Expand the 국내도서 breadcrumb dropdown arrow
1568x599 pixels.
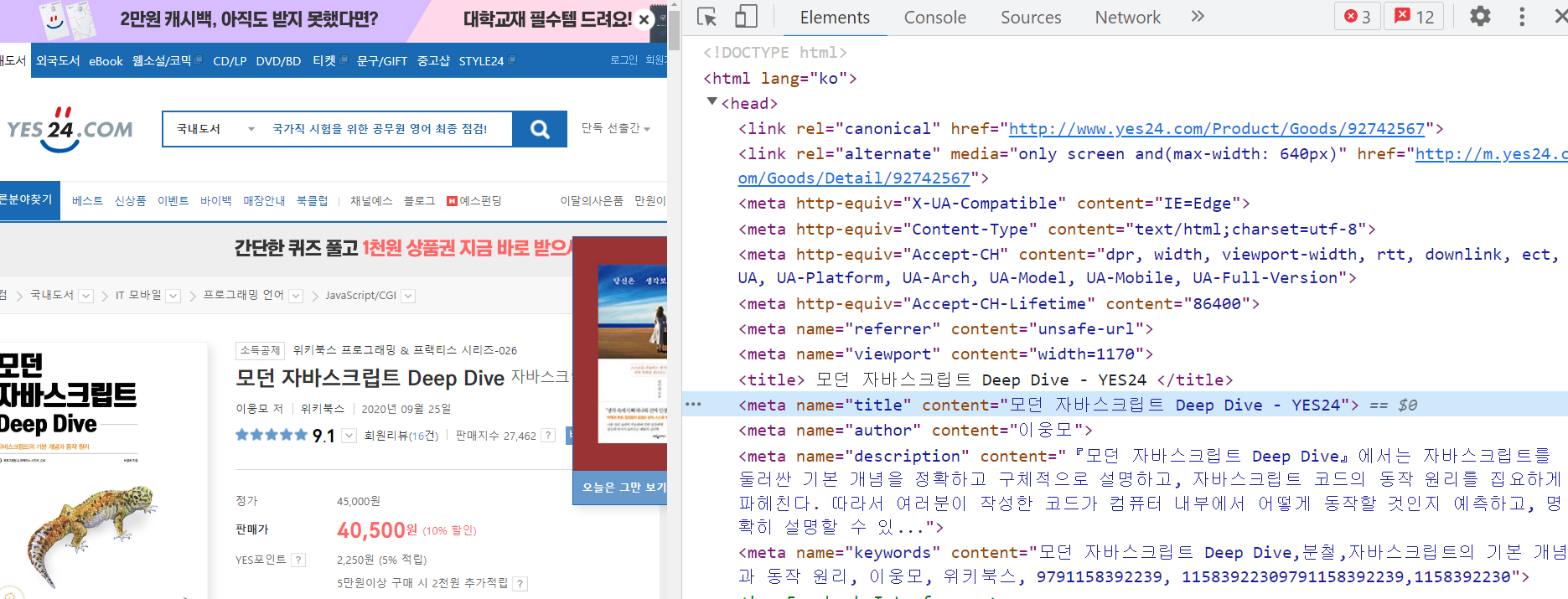click(85, 296)
